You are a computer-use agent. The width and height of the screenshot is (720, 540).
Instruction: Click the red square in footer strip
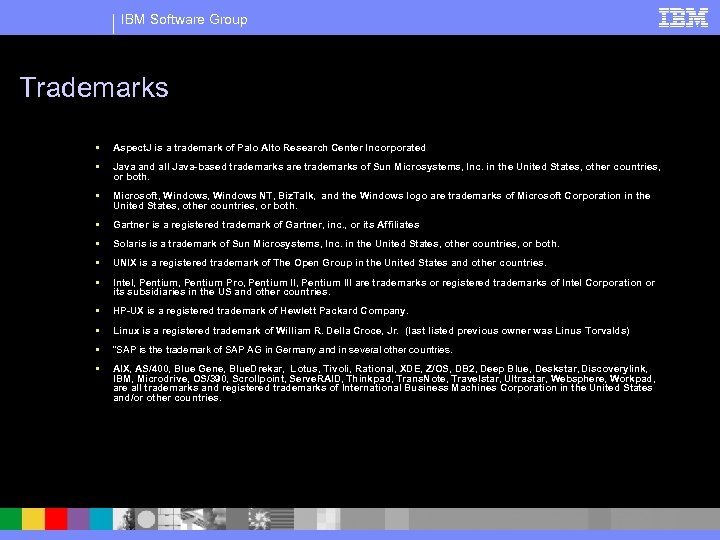pos(56,519)
